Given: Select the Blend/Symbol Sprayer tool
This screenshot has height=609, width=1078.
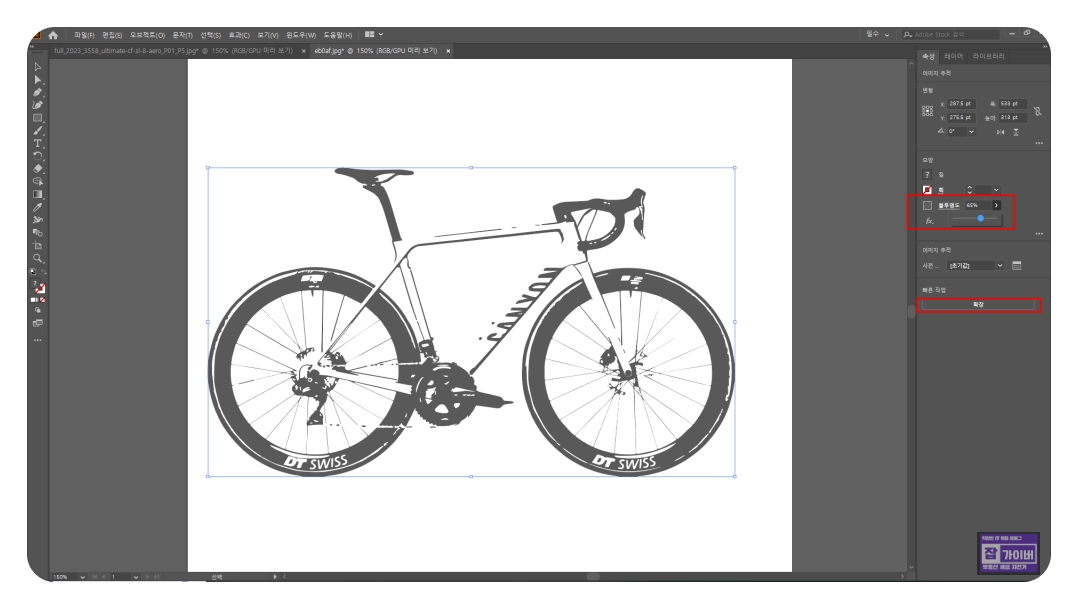Looking at the screenshot, I should tap(38, 233).
